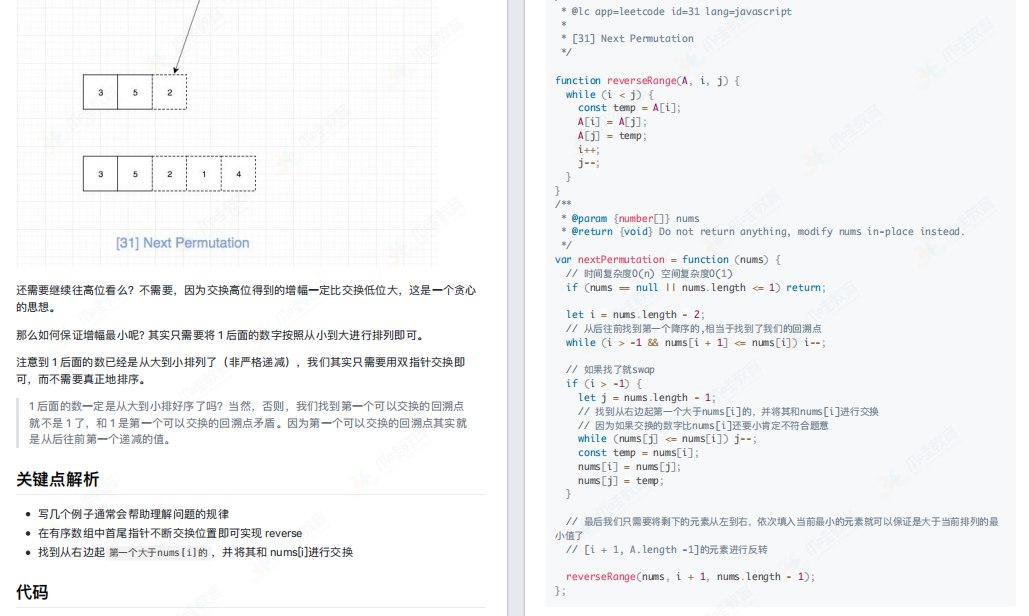Click the "关键点解析" heading

pos(58,480)
